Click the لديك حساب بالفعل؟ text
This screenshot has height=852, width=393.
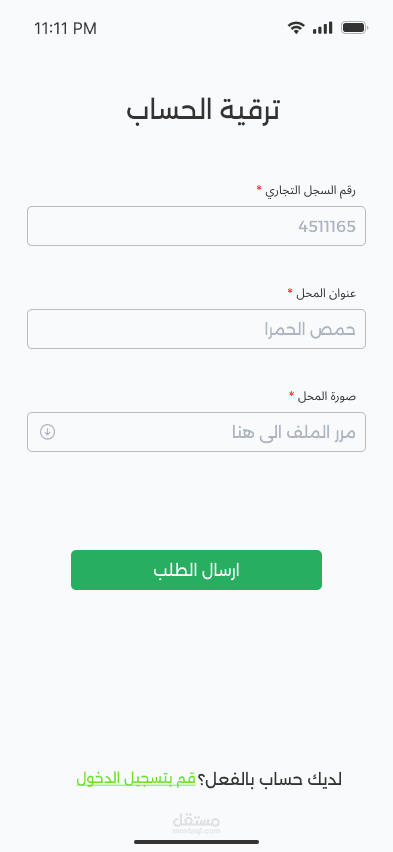pos(269,779)
